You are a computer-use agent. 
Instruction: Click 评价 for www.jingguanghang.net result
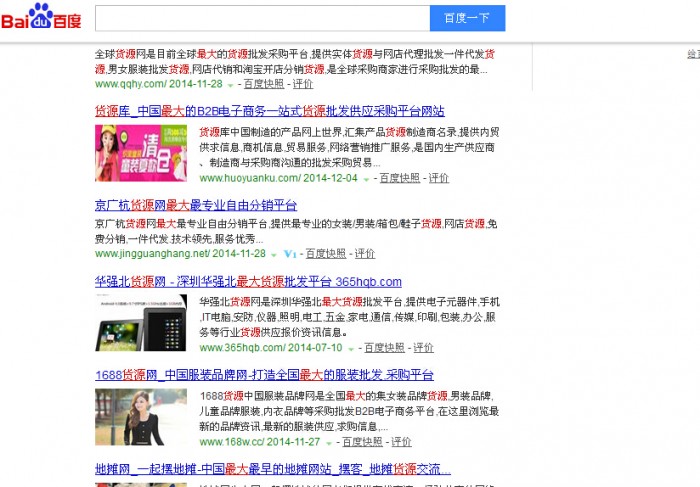click(x=365, y=254)
